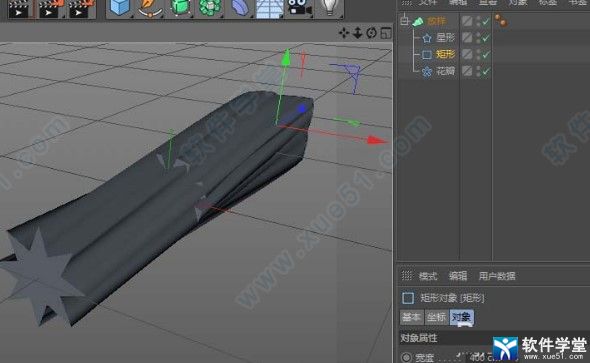Switch to the 坐标 tab
The image size is (590, 363).
pos(436,317)
